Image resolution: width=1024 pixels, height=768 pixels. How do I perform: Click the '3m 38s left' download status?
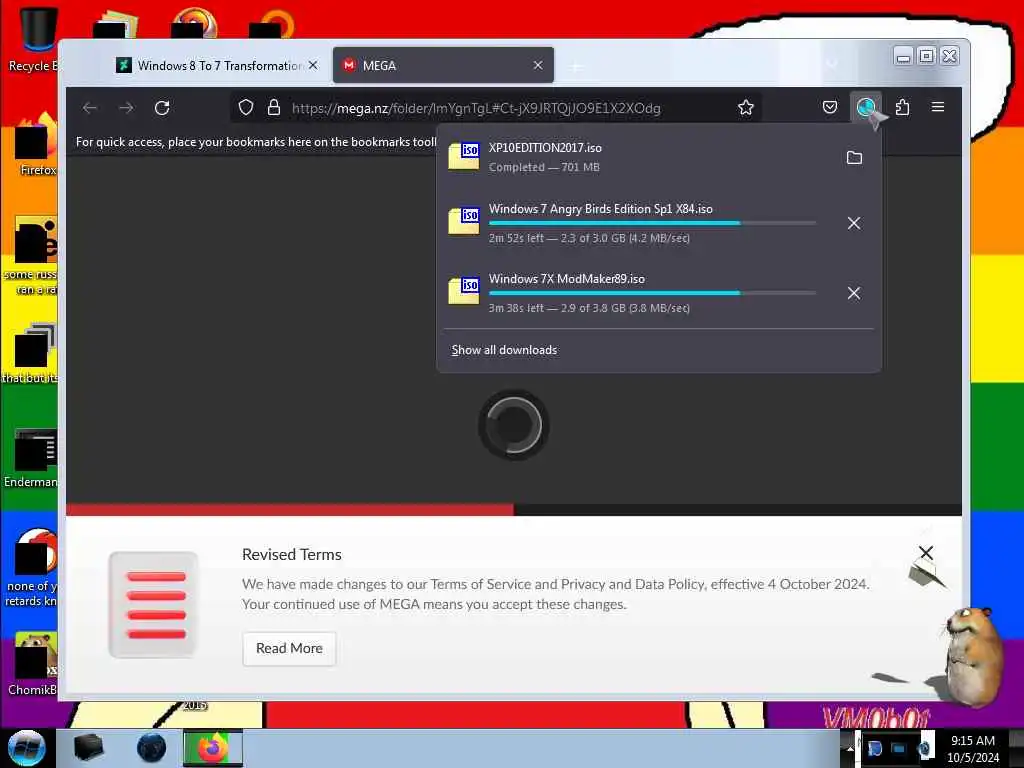(x=589, y=308)
